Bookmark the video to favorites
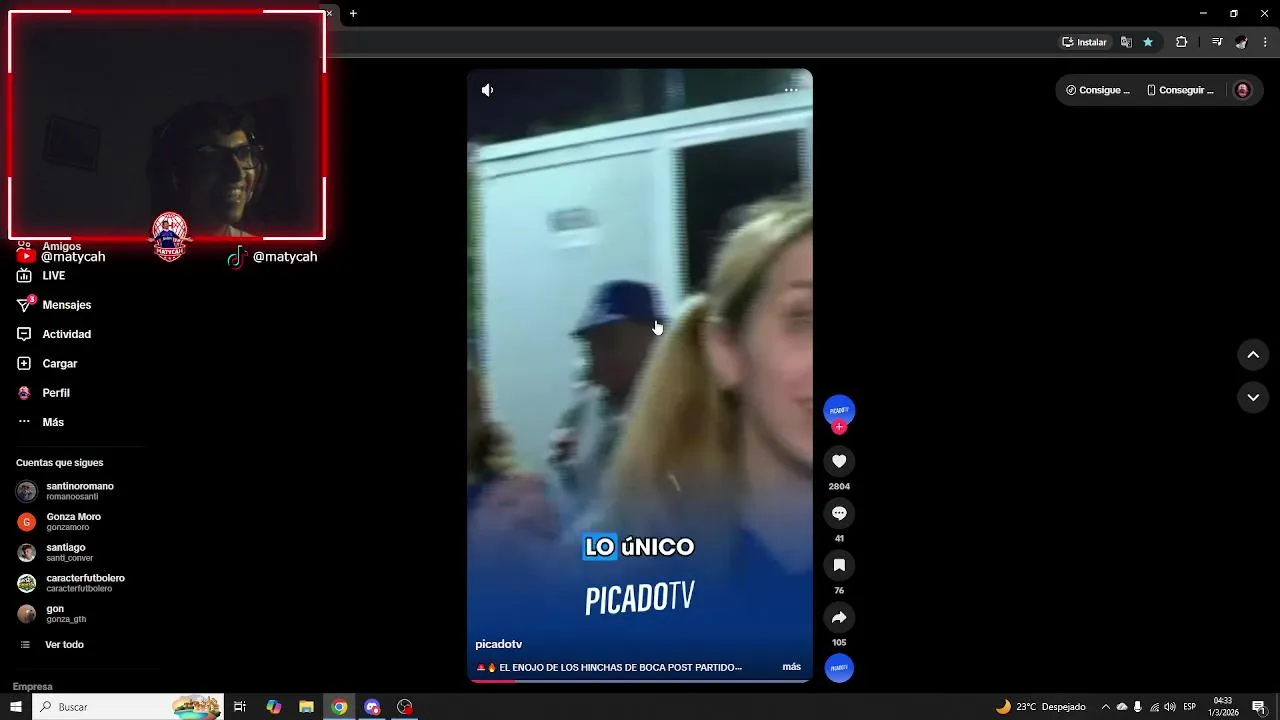 (839, 565)
